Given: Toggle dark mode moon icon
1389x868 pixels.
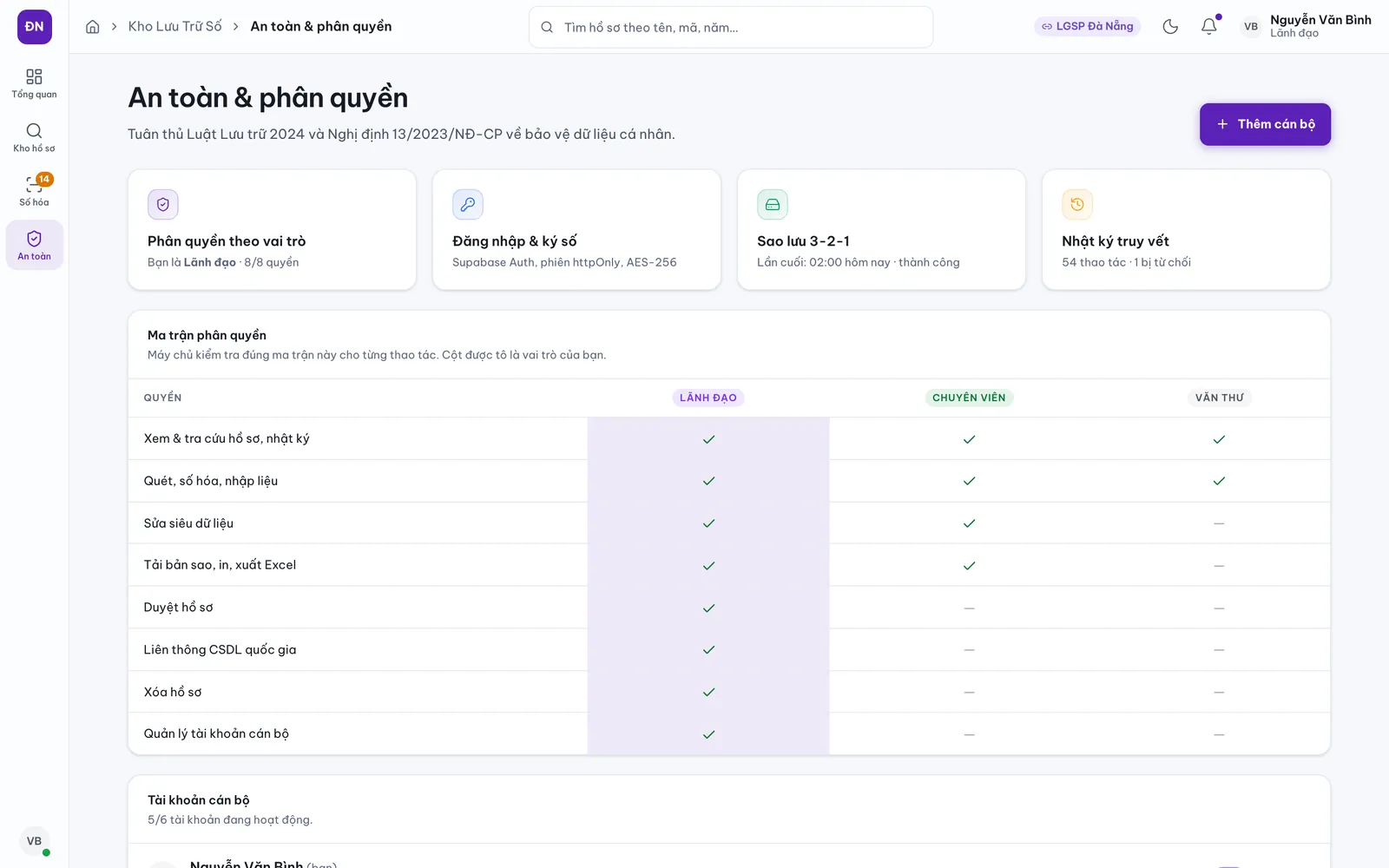Looking at the screenshot, I should (x=1170, y=27).
